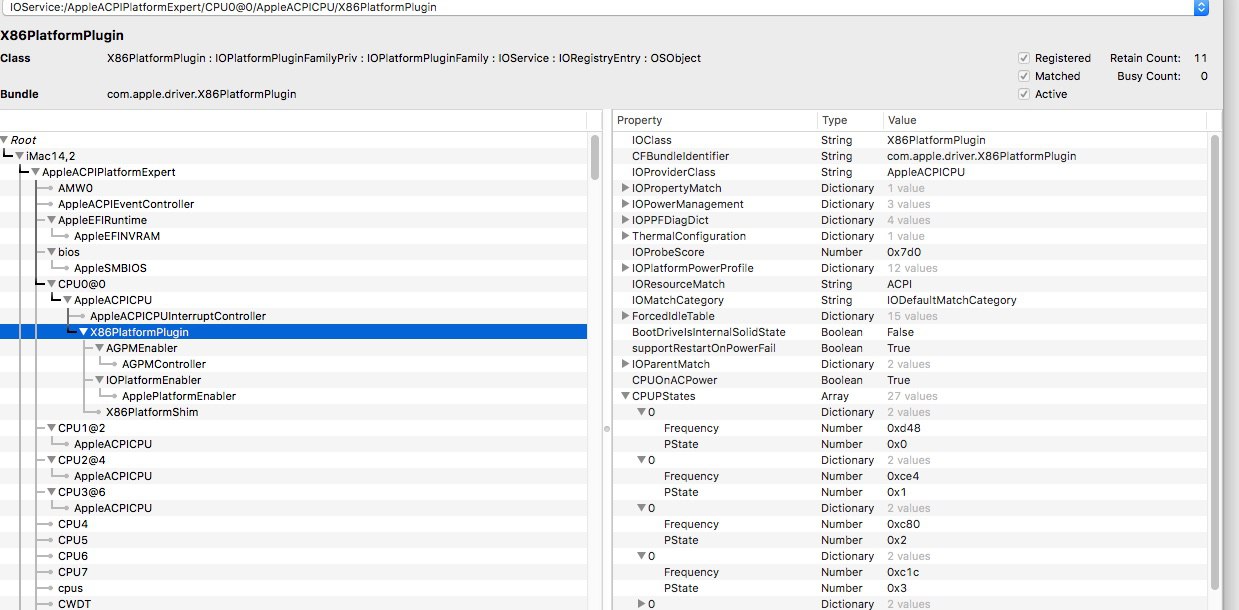Collapse the CPU1@2 node triangle

[x=52, y=428]
